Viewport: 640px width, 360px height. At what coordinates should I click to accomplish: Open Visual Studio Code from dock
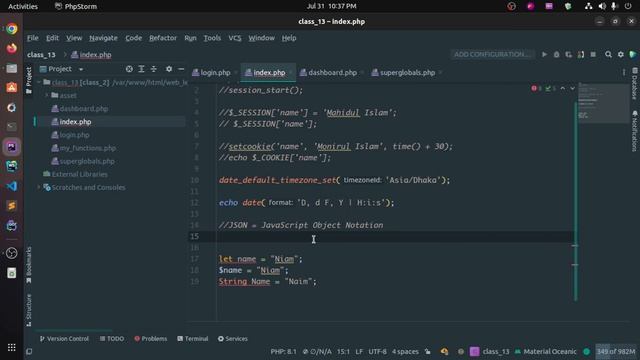pos(11,186)
